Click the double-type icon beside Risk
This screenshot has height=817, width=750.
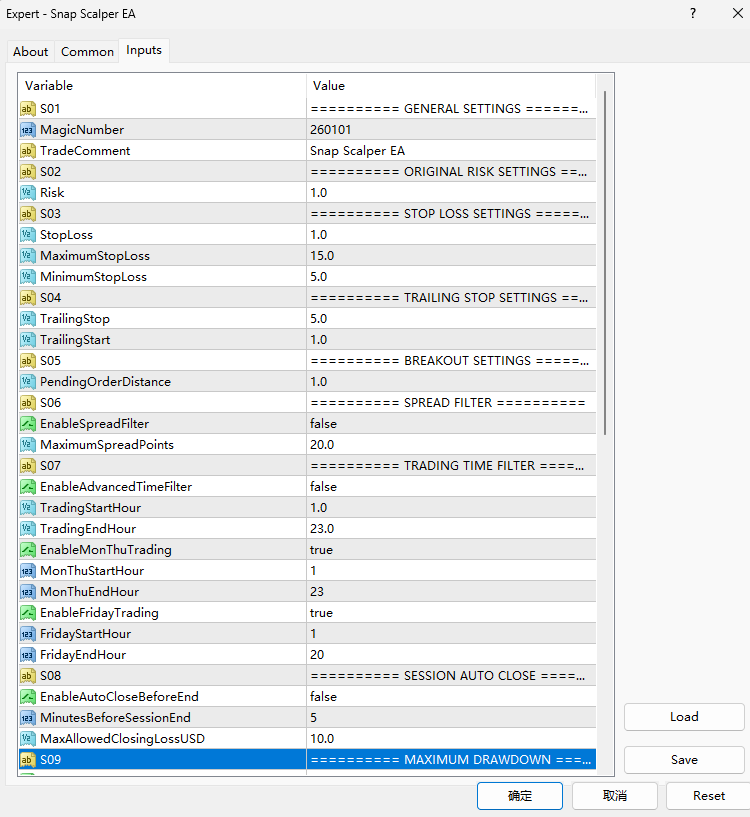(x=28, y=193)
